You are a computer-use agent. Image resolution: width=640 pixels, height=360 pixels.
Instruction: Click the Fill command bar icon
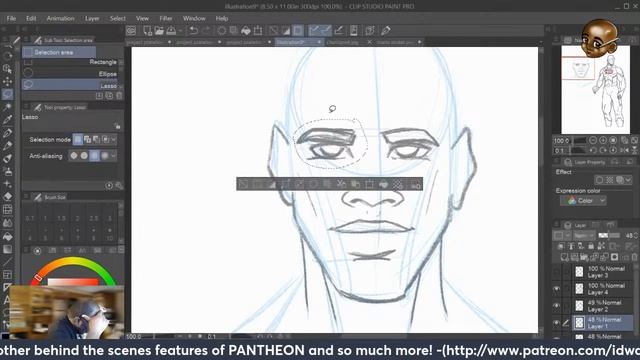coord(246,31)
